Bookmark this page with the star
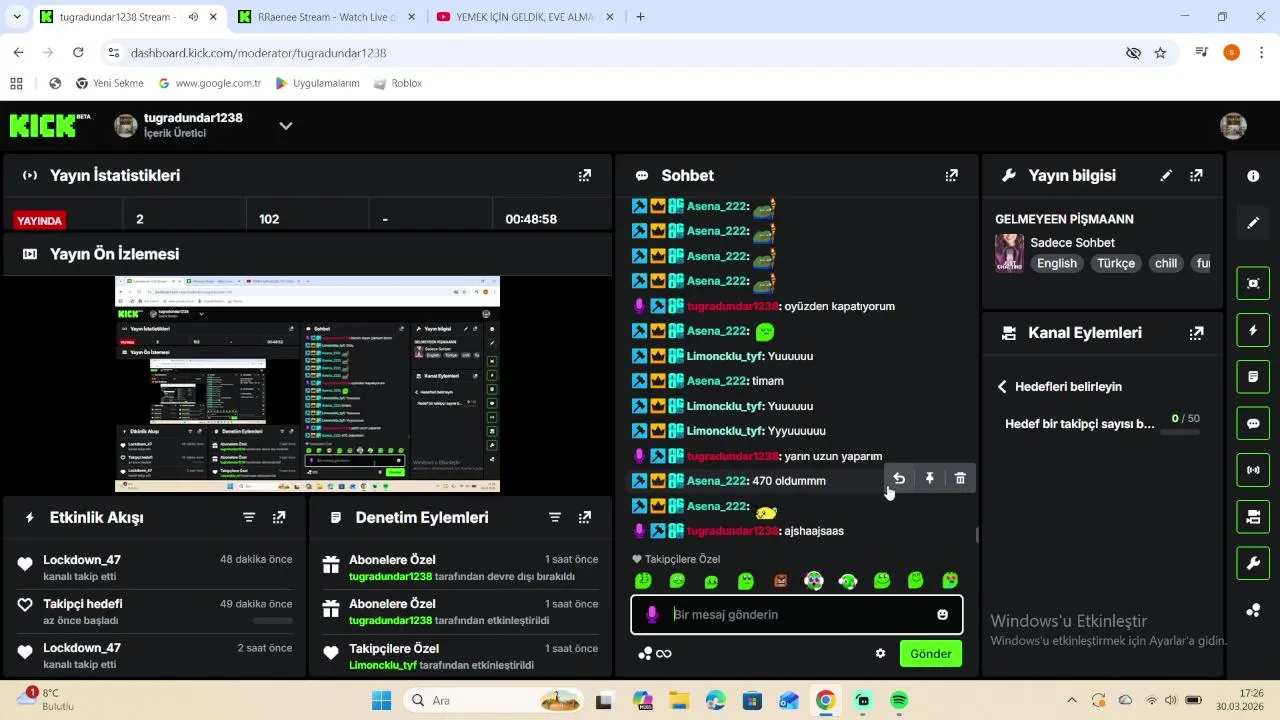The width and height of the screenshot is (1280, 720). coord(1160,52)
